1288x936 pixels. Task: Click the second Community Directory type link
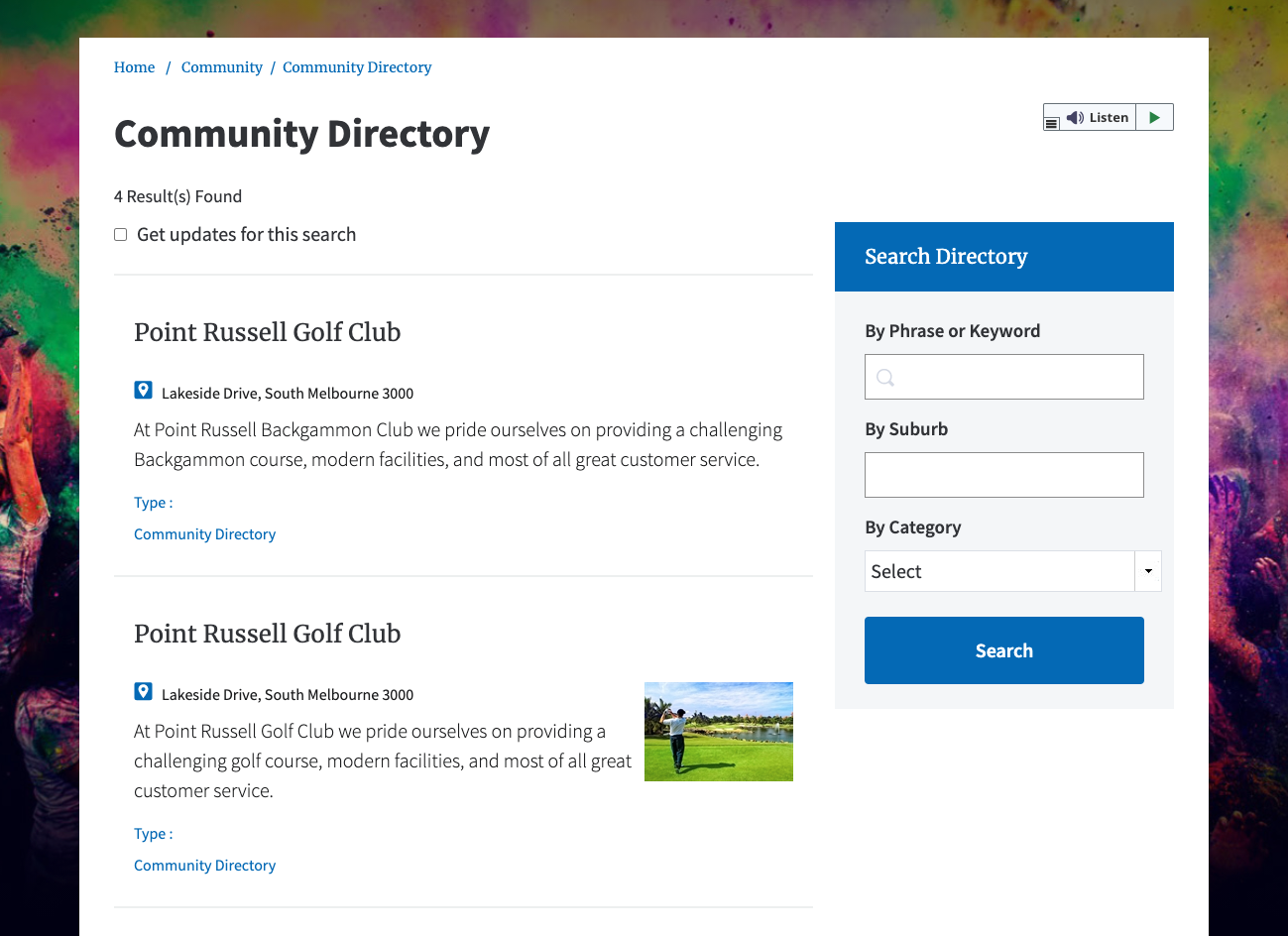click(x=204, y=865)
